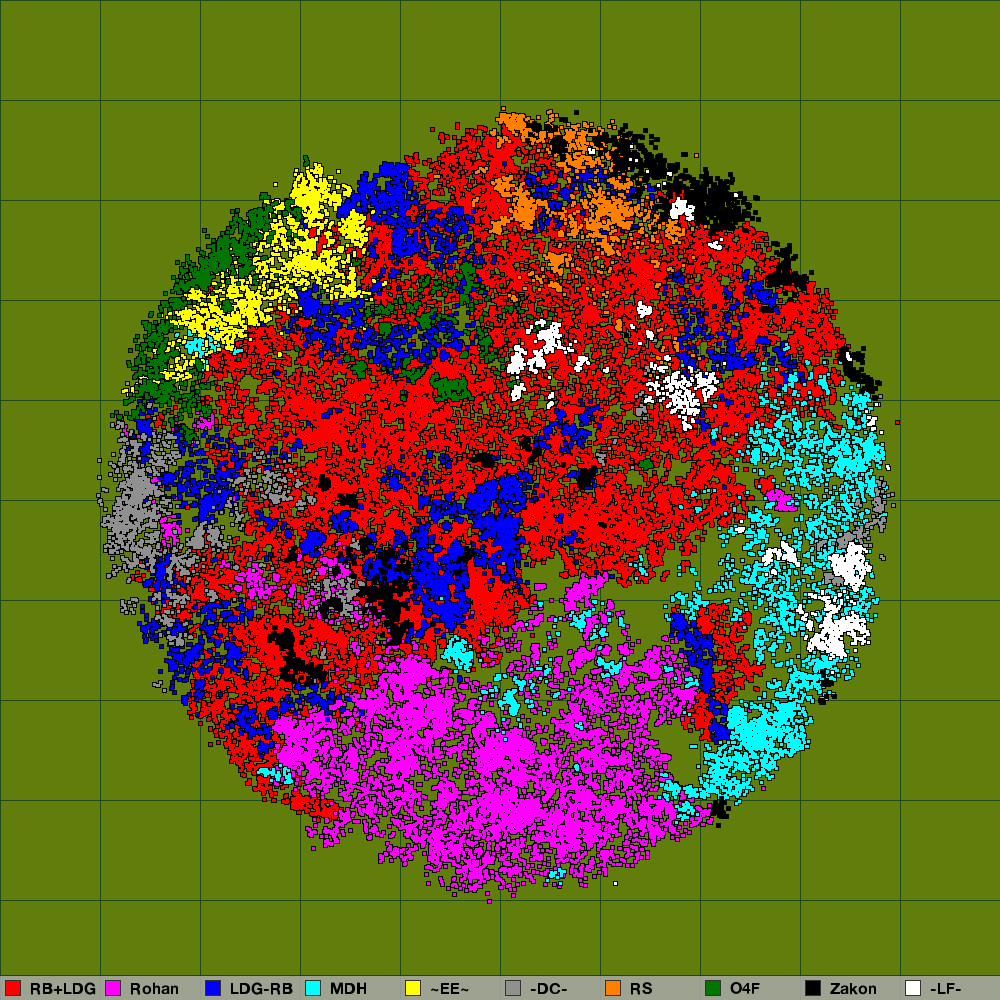Click the magenta Rohan legend swatch

113,988
